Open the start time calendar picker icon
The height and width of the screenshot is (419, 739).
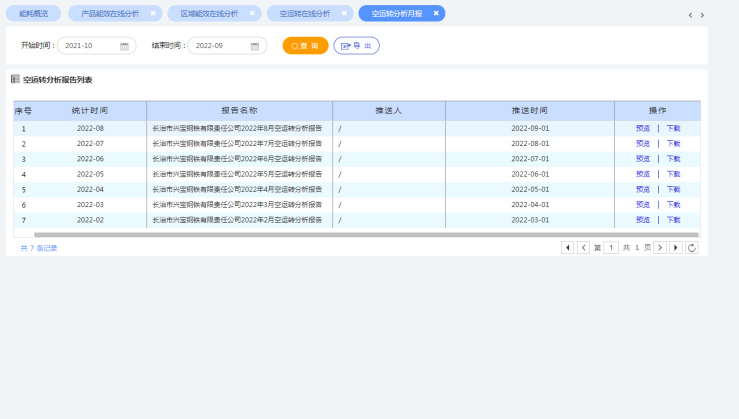pos(125,46)
